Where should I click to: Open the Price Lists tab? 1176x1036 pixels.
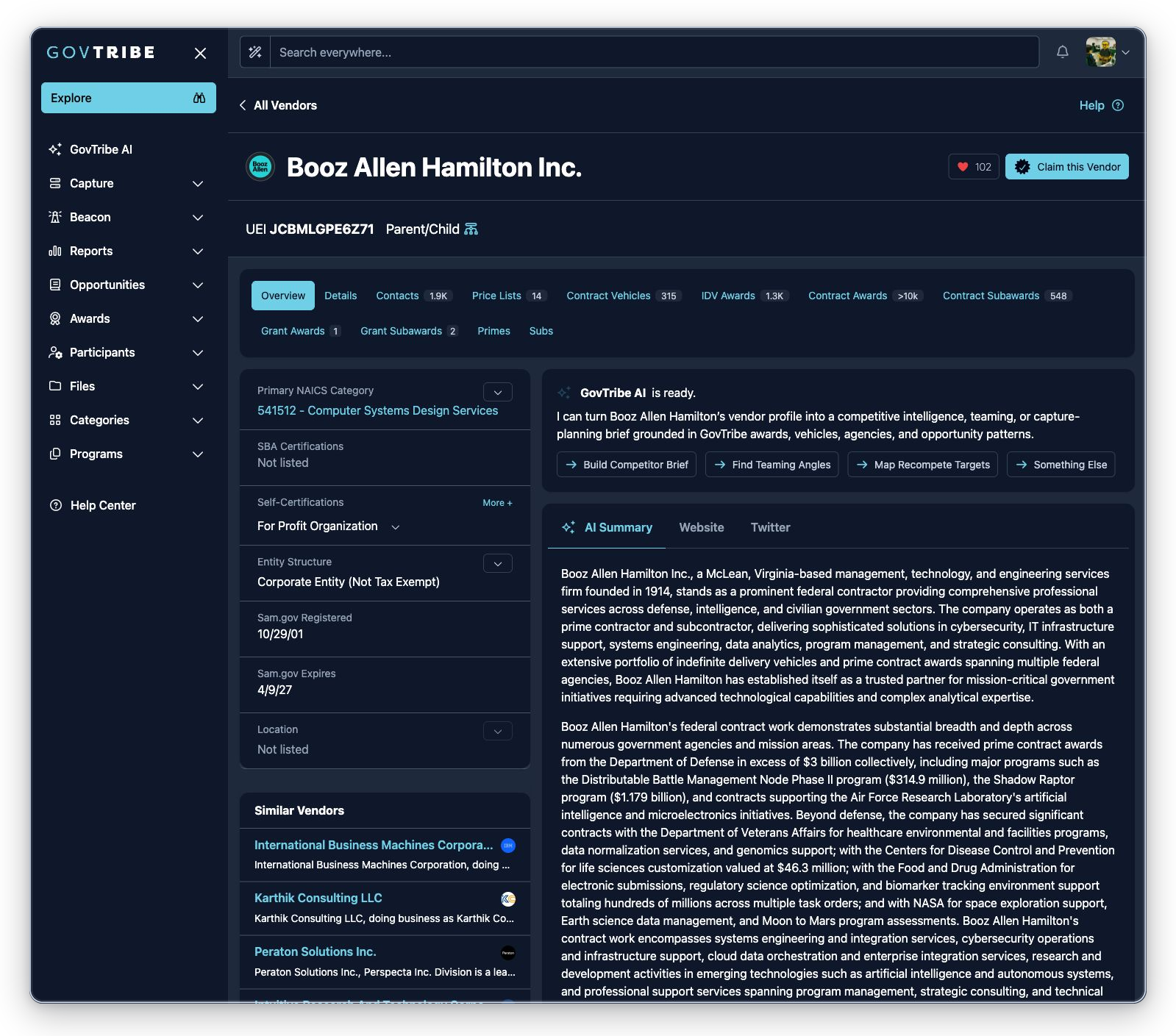[510, 296]
